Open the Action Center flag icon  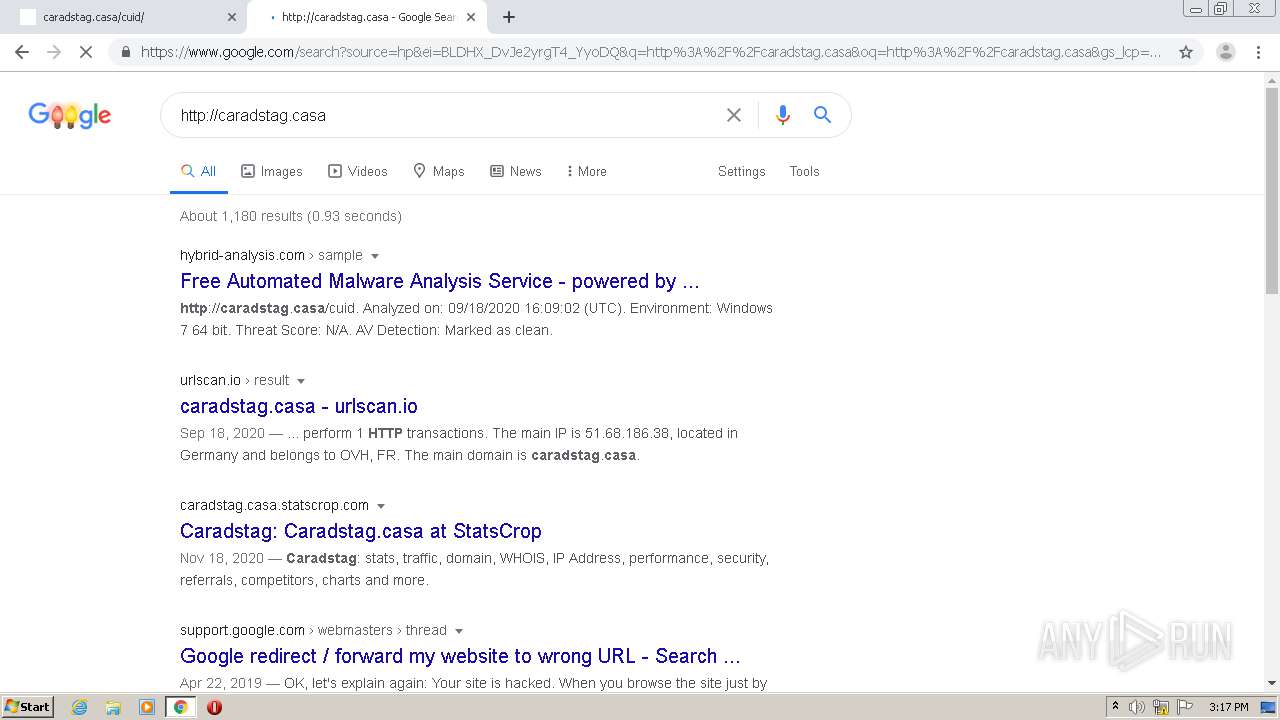[x=1184, y=707]
